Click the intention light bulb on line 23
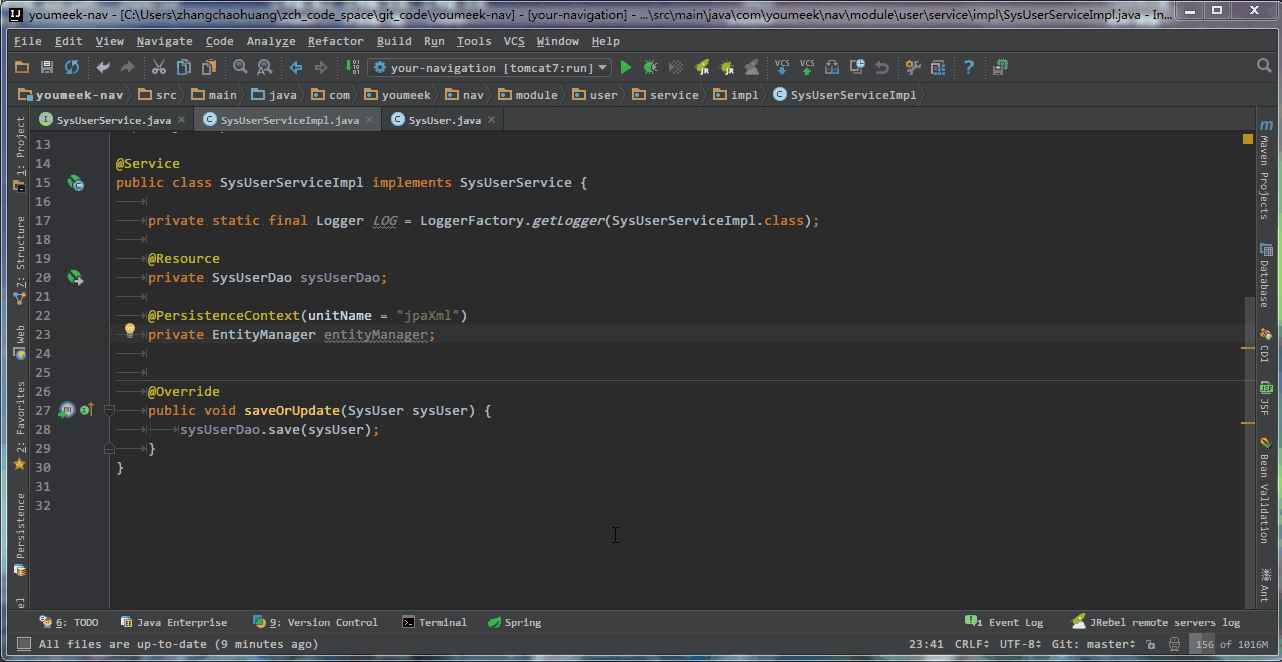The width and height of the screenshot is (1282, 662). pyautogui.click(x=129, y=330)
